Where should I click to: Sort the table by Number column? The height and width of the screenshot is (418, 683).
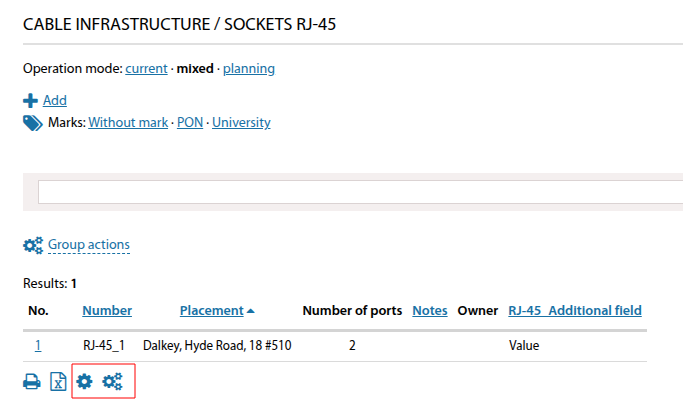[107, 311]
